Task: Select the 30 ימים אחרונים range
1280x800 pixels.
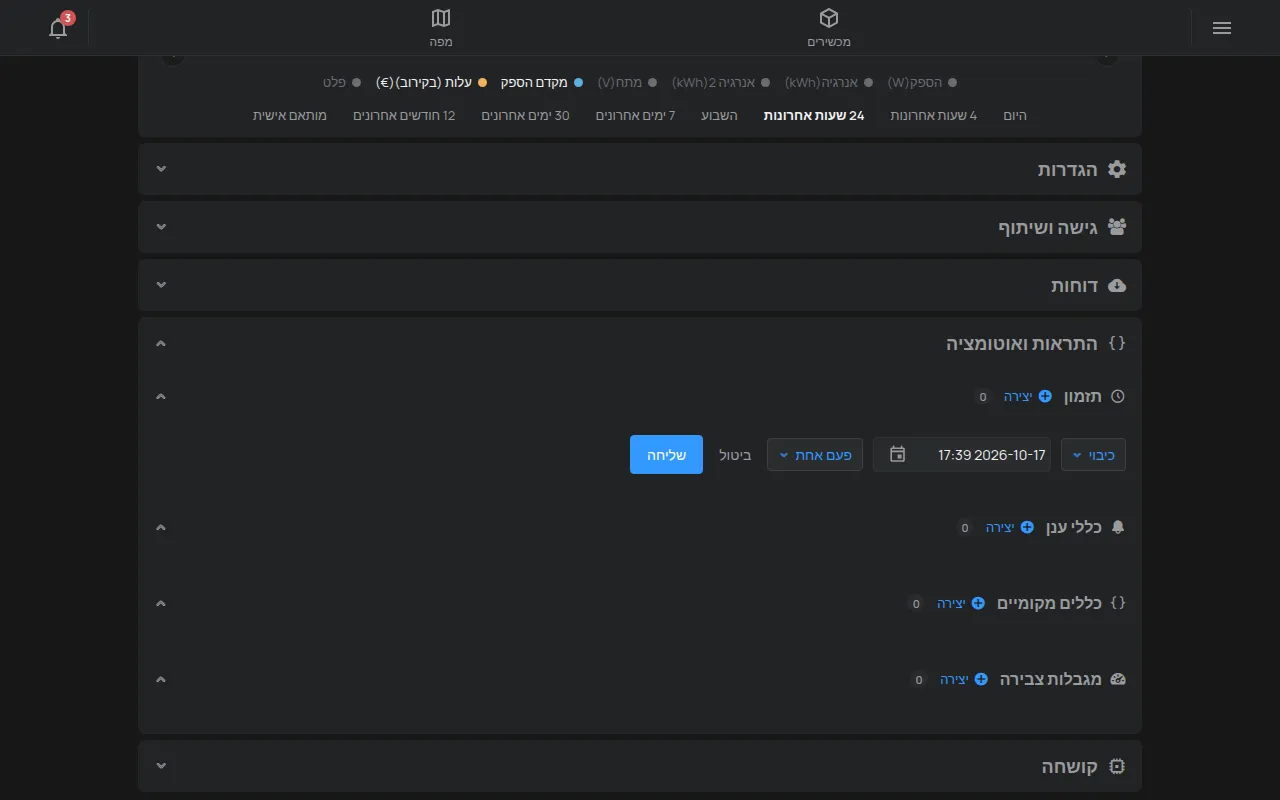Action: [x=525, y=115]
